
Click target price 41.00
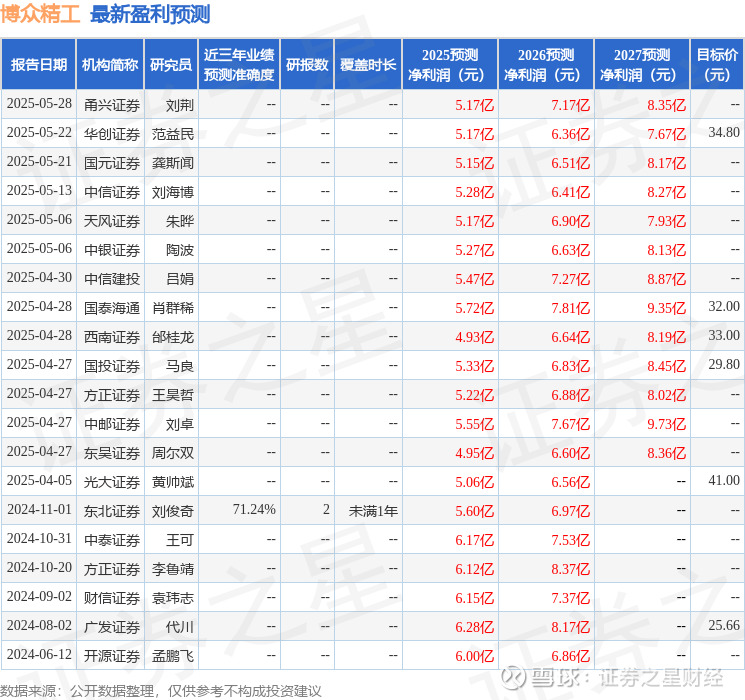click(724, 480)
